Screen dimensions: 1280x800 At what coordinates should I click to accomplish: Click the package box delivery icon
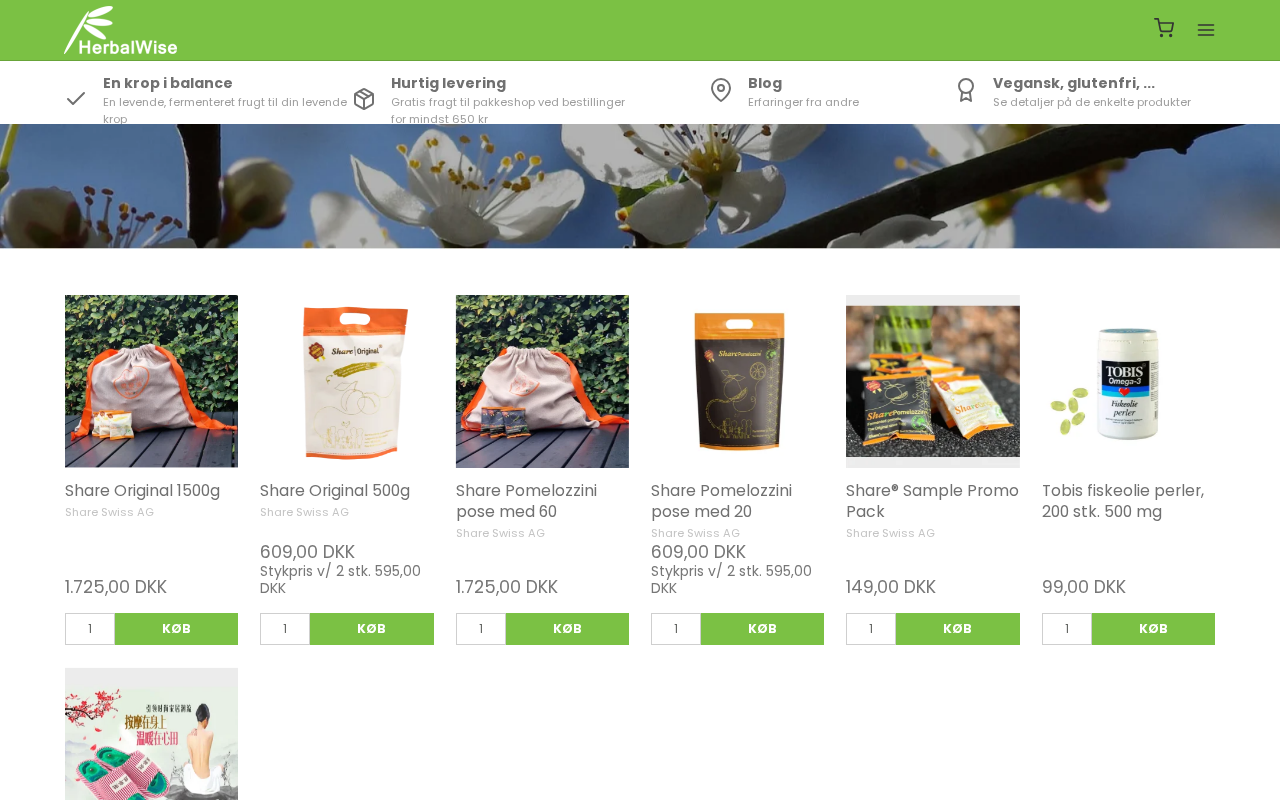click(364, 98)
